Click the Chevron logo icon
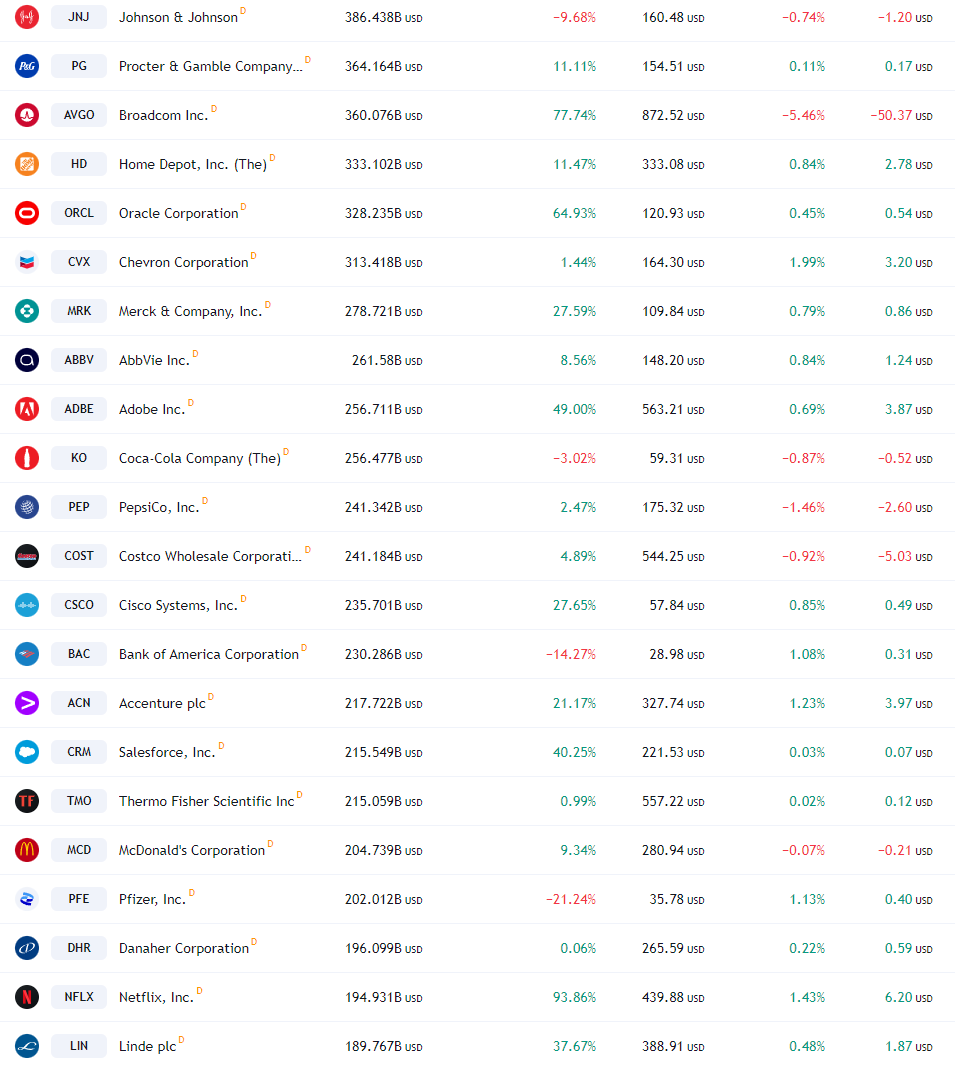The height and width of the screenshot is (1067, 955). tap(27, 262)
